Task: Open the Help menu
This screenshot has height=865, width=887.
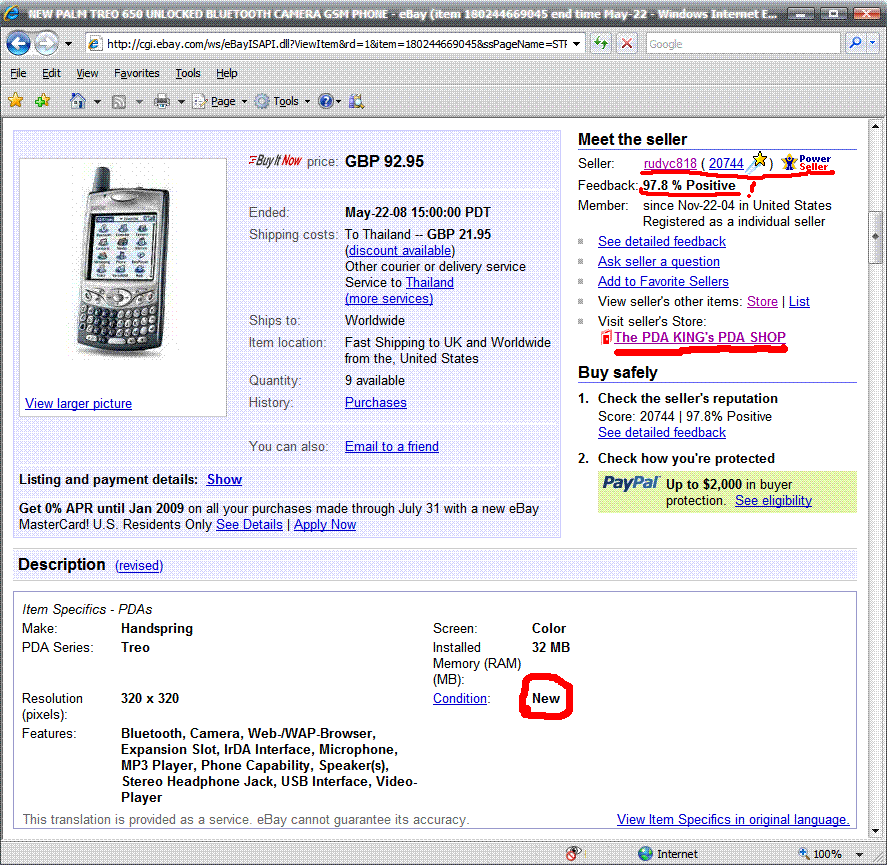Action: [227, 73]
